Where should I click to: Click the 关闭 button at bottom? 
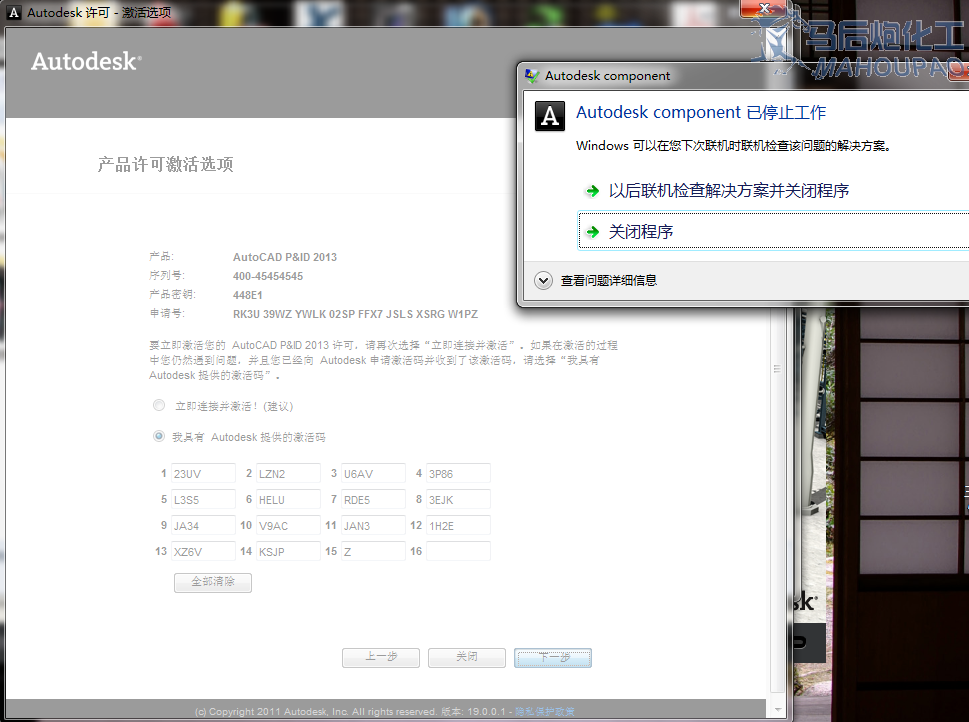467,658
